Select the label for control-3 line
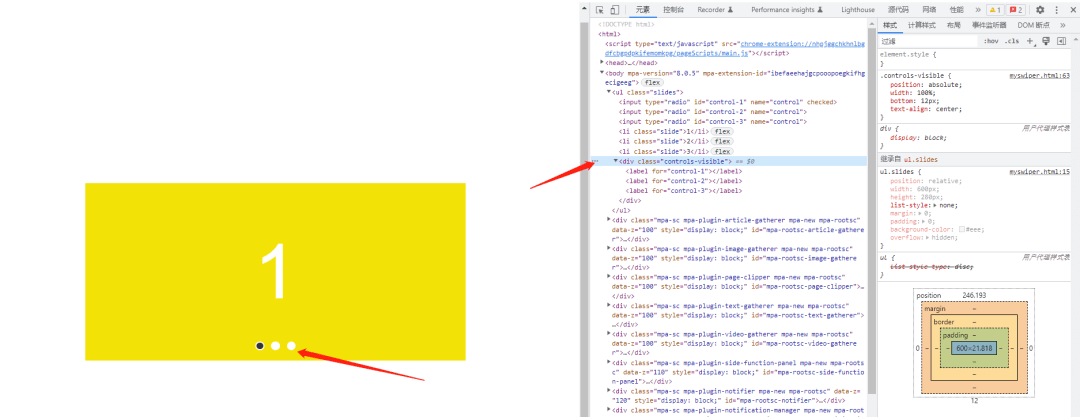Screen dimensions: 1080x417 683,191
